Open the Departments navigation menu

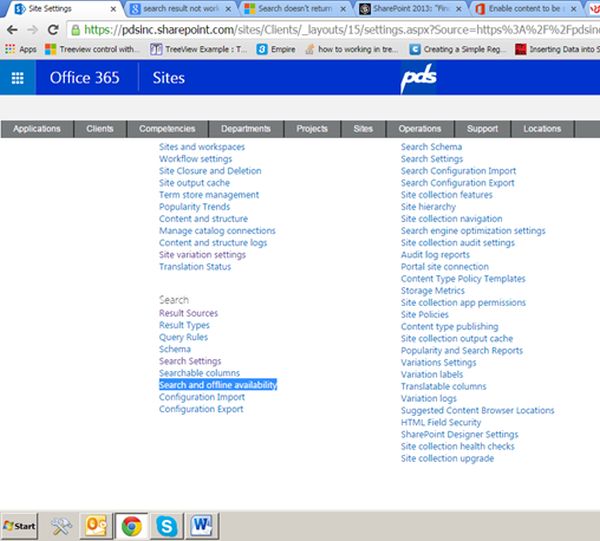click(246, 129)
